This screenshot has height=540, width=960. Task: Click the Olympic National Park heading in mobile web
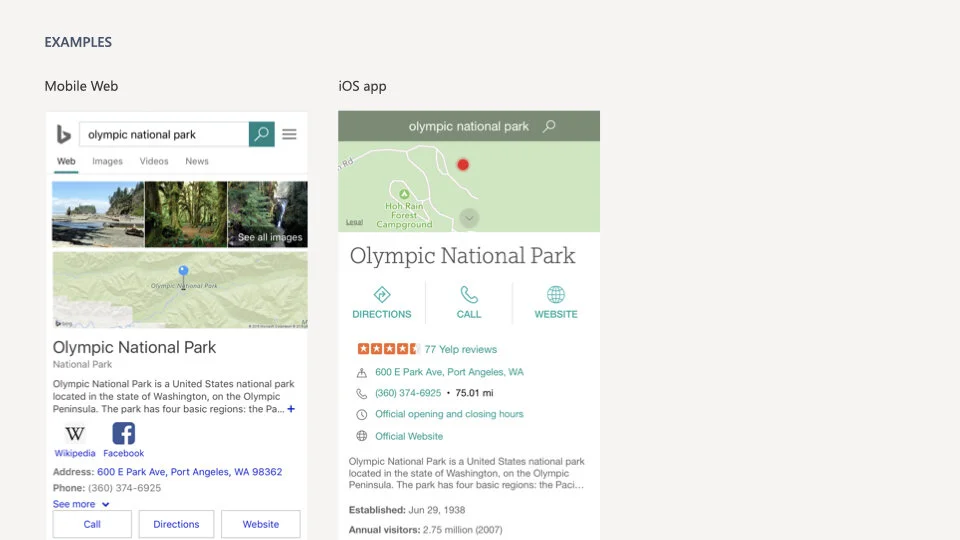click(x=134, y=347)
